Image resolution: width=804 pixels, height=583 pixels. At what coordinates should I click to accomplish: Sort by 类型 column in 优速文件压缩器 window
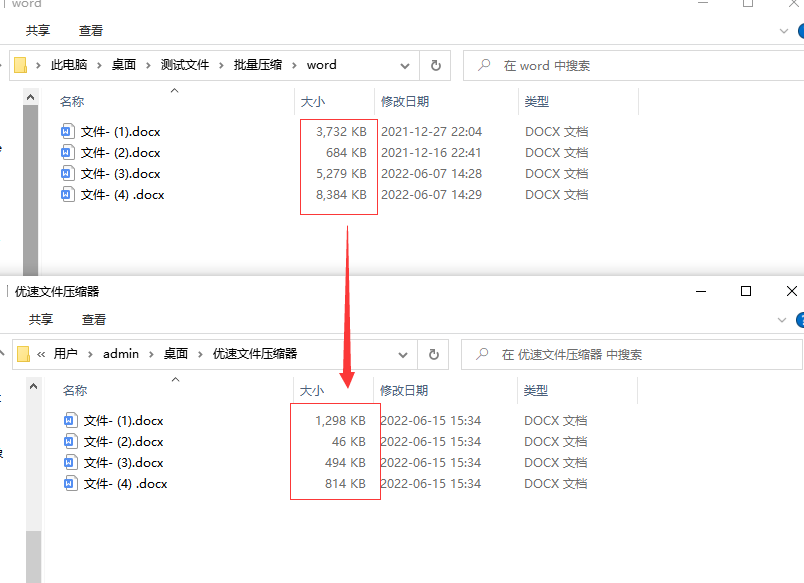[536, 391]
